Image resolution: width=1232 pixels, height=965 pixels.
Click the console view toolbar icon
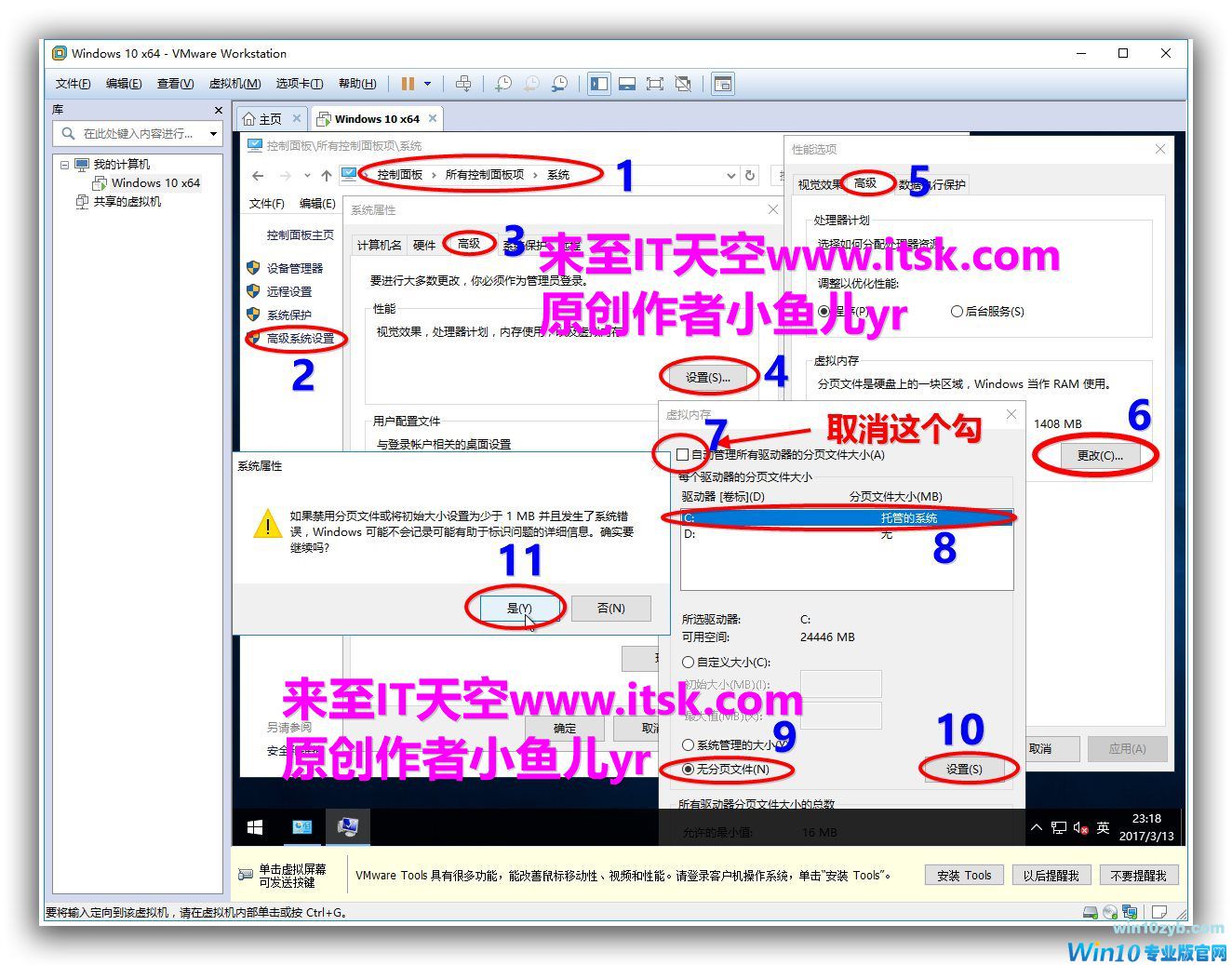(723, 84)
